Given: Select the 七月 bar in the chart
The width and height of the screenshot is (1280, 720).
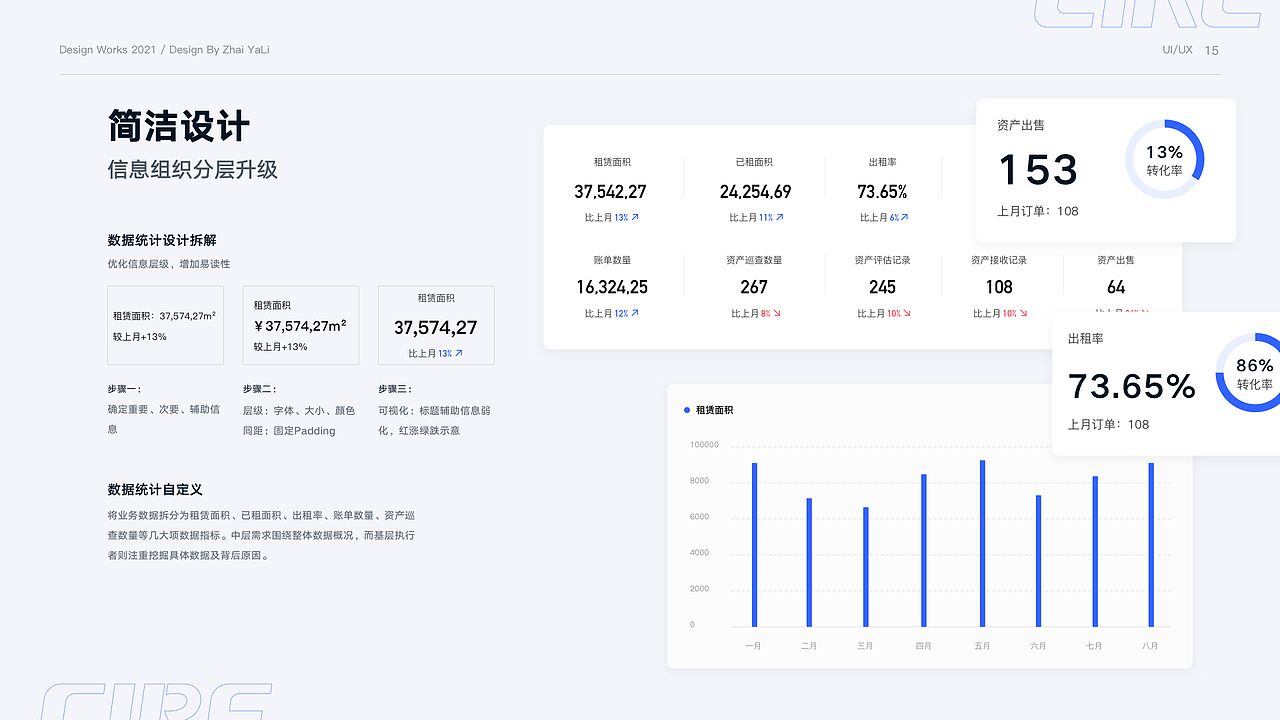Looking at the screenshot, I should (x=1095, y=552).
